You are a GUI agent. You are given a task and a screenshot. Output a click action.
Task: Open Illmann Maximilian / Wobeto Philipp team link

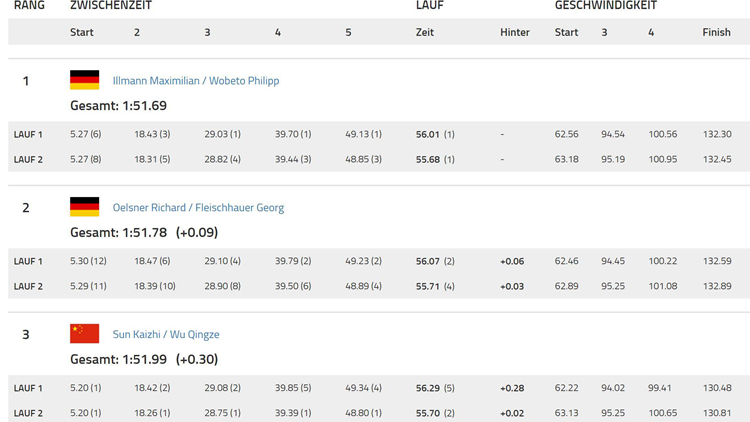point(195,81)
